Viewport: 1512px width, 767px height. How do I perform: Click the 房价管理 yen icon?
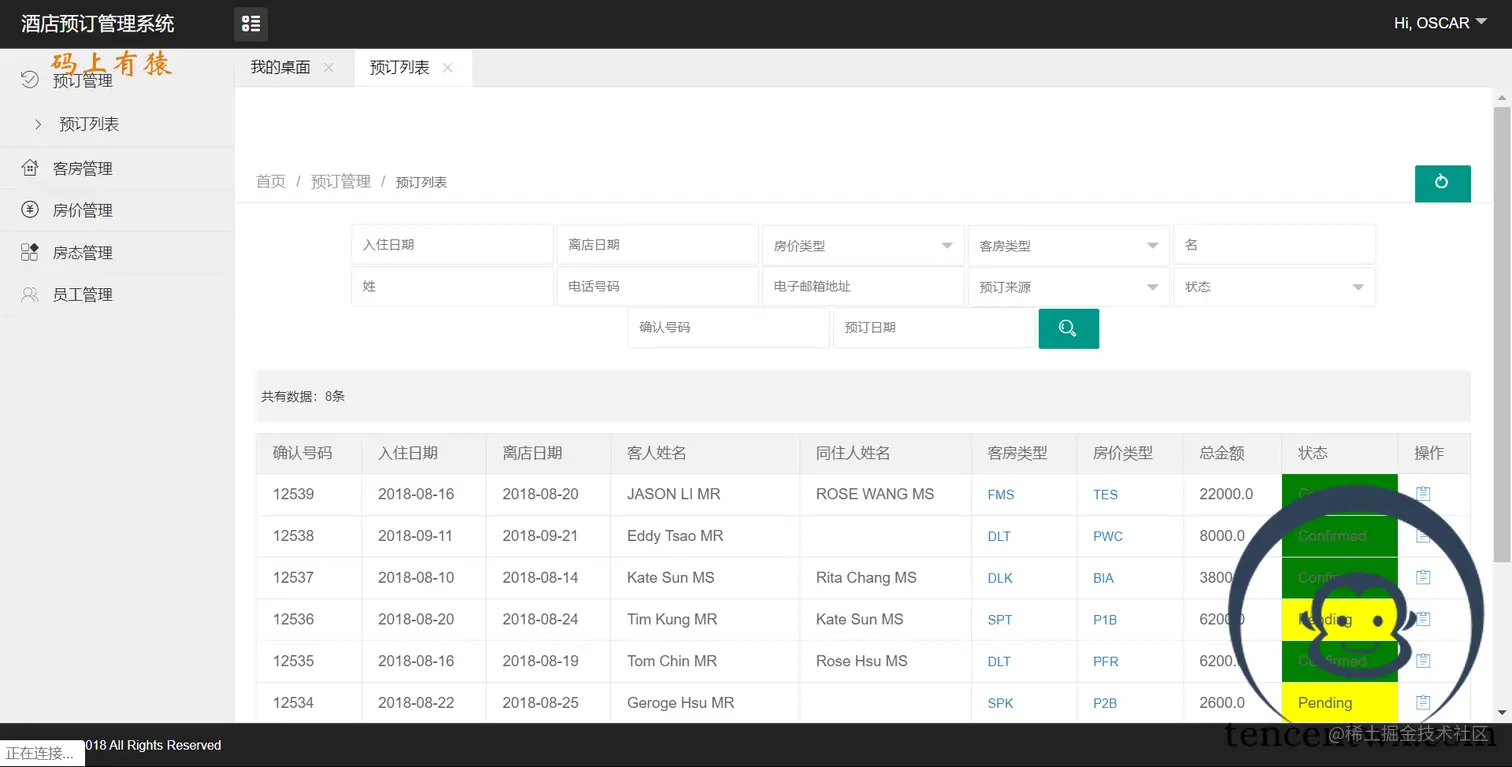pyautogui.click(x=30, y=210)
